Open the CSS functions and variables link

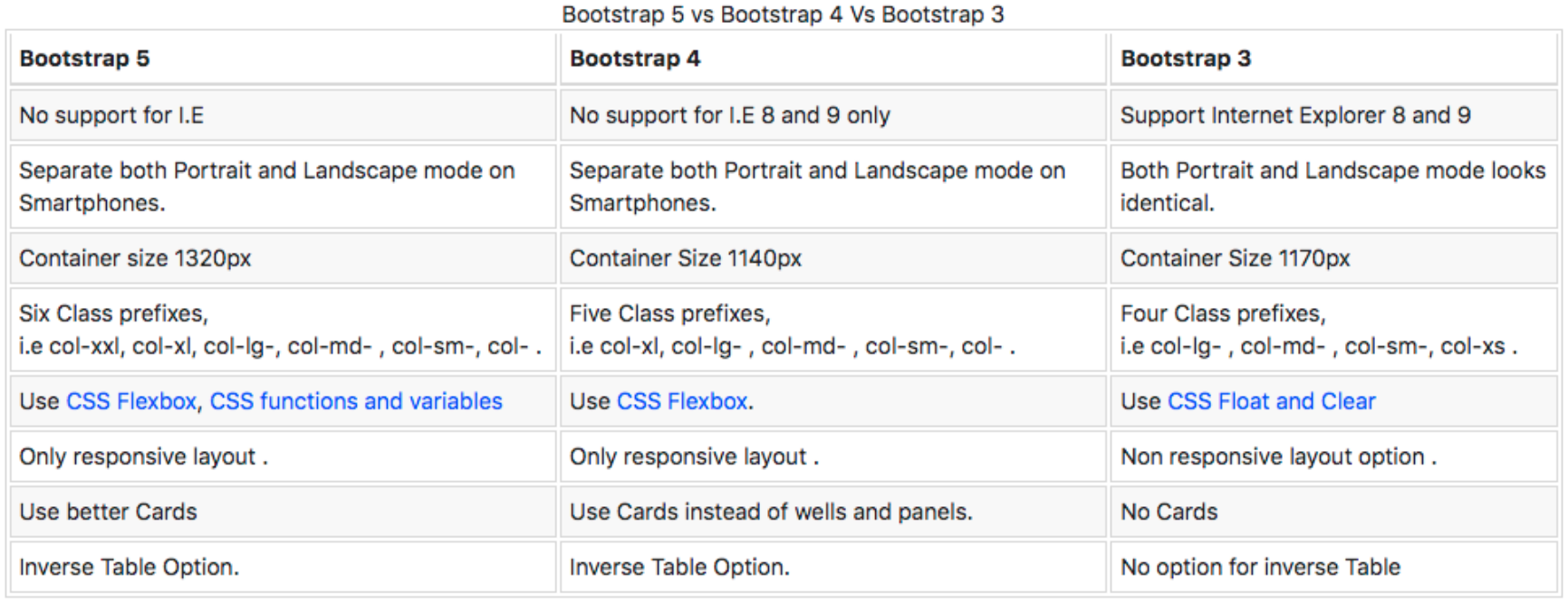(356, 401)
